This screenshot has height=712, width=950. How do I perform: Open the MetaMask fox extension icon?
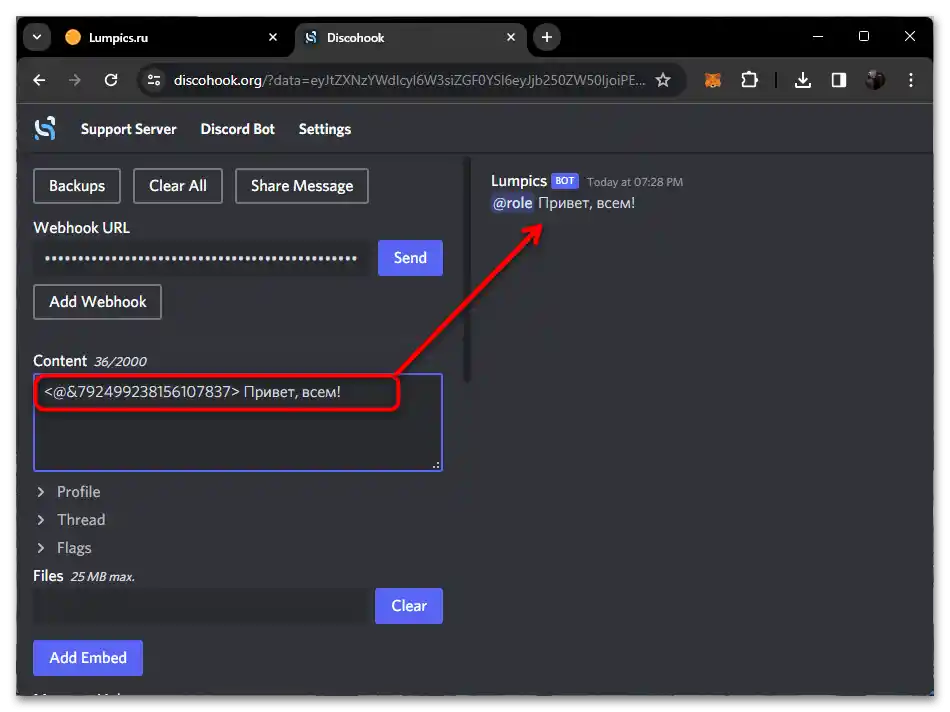click(712, 80)
